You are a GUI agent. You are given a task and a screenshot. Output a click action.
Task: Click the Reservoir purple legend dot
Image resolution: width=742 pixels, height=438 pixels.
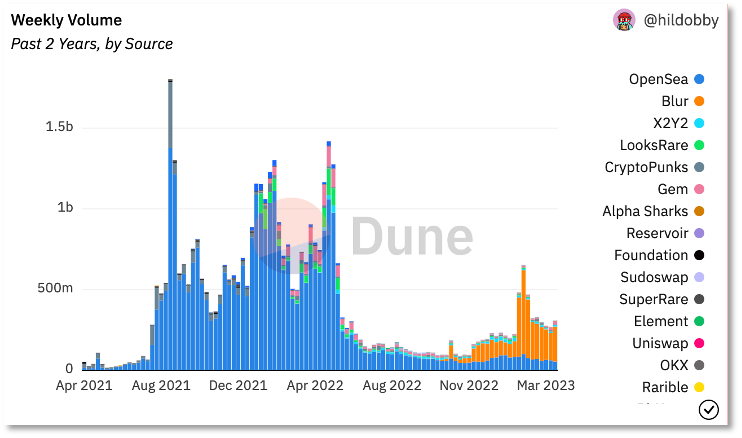coord(699,233)
